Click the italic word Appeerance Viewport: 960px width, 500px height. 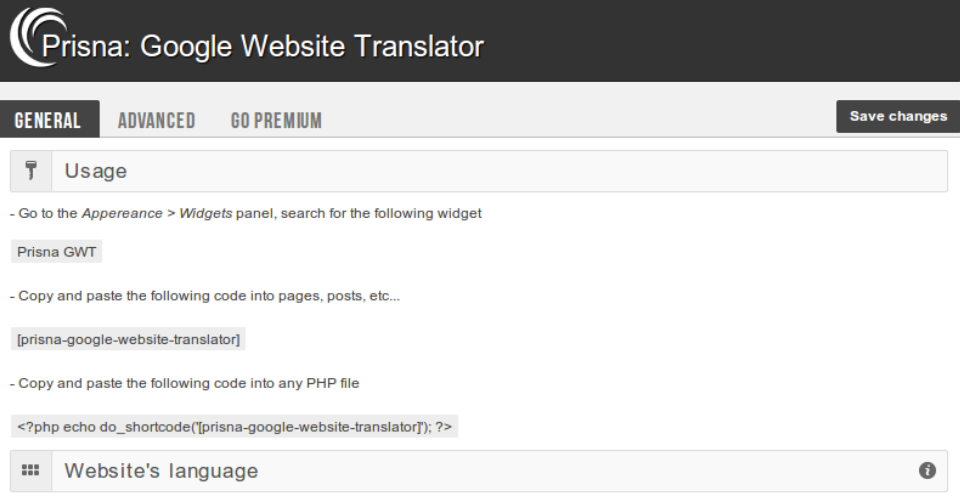122,214
